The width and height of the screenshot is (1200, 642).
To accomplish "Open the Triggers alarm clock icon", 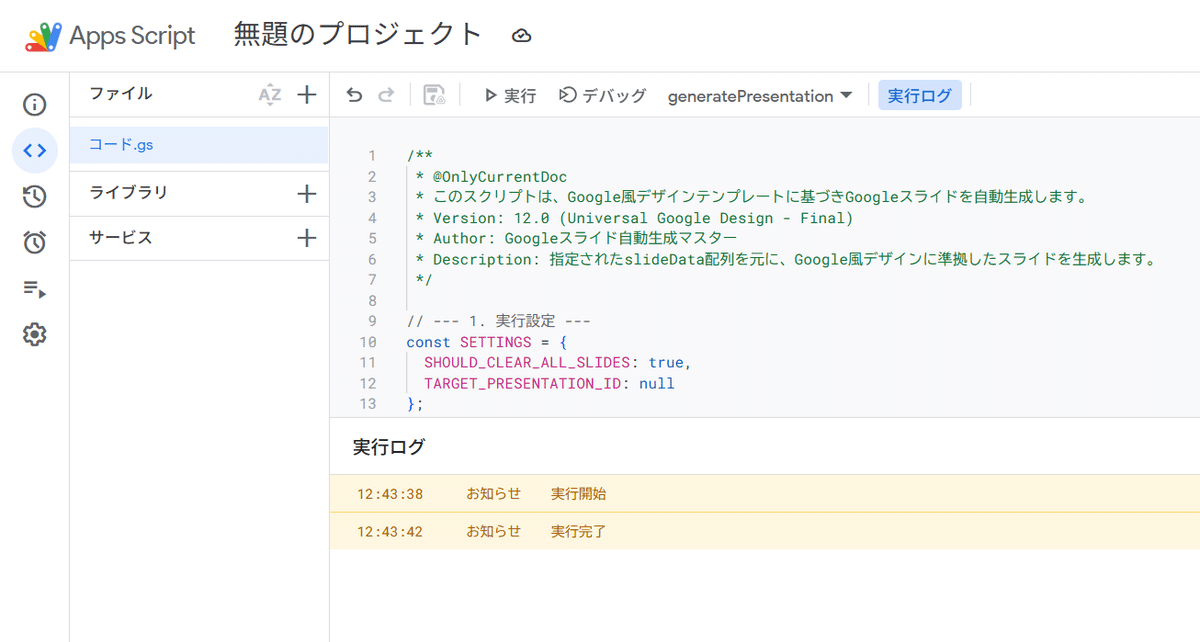I will click(x=35, y=242).
